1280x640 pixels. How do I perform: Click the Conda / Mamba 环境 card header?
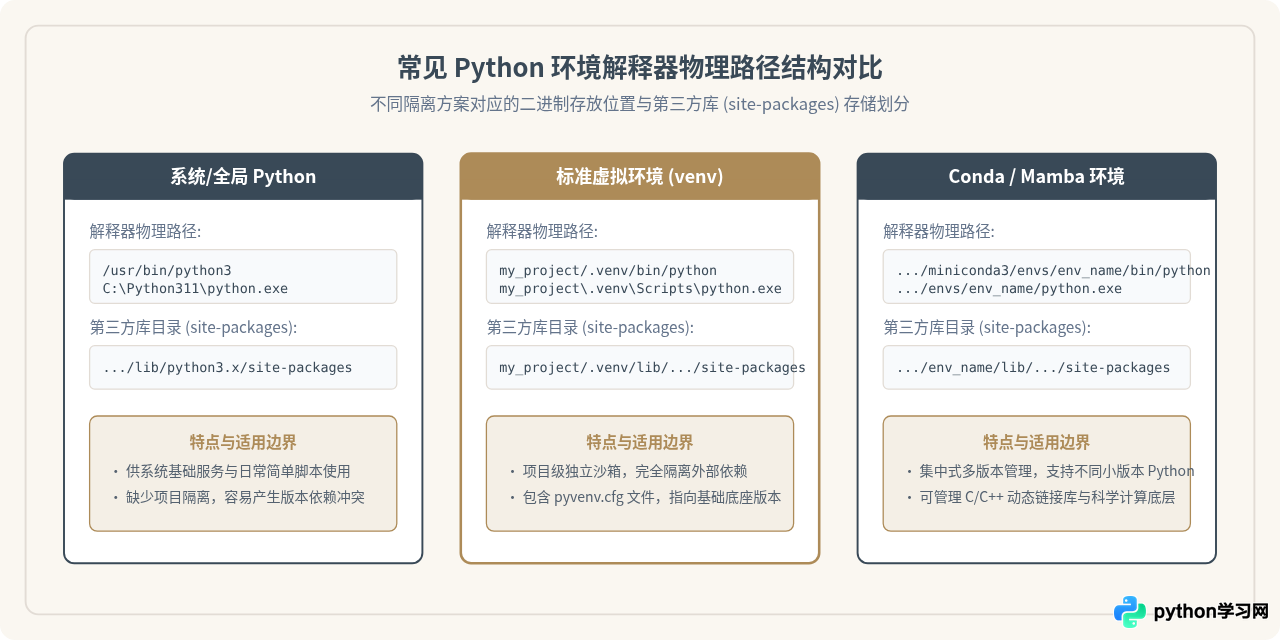pos(1037,177)
